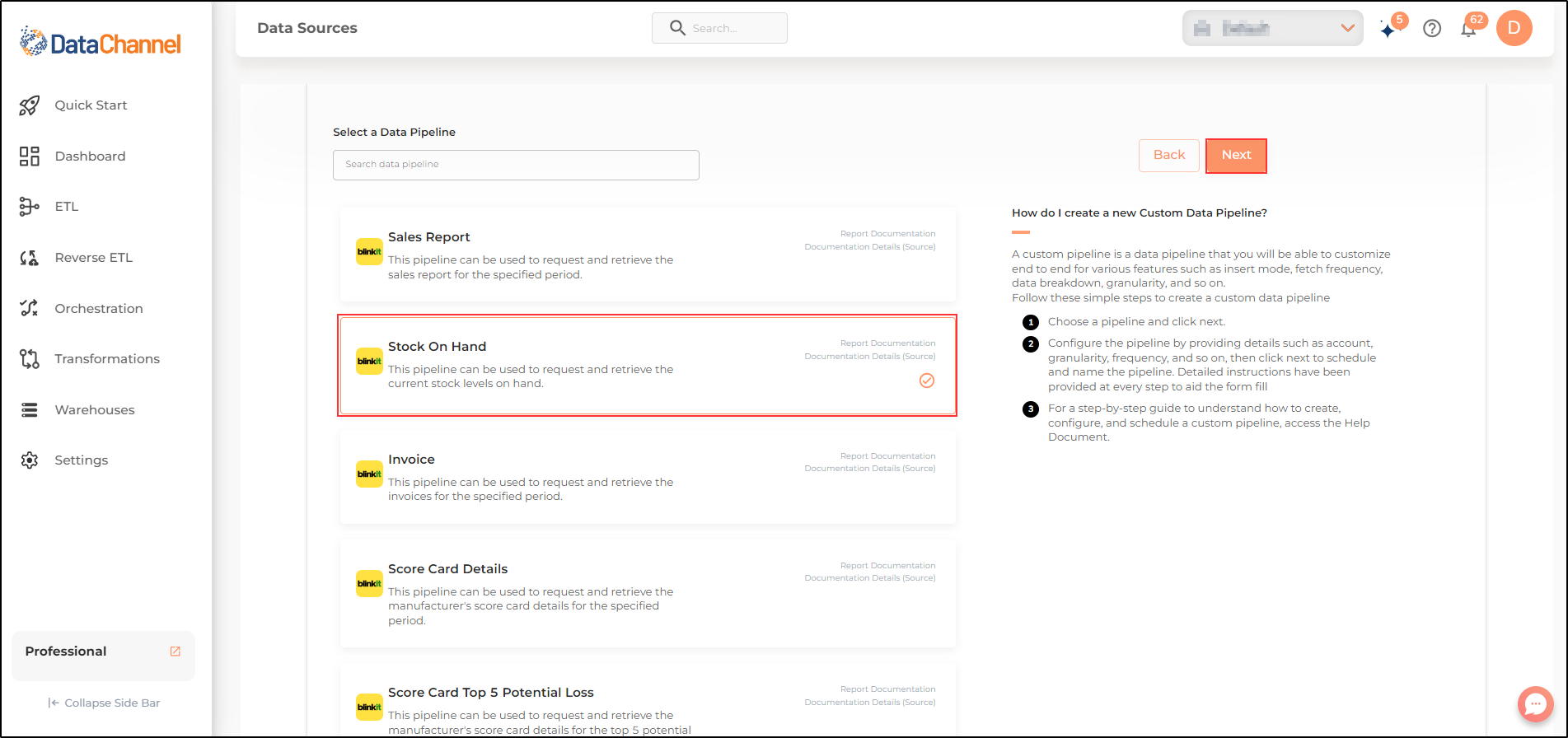Open Quick Start rocket icon
The height and width of the screenshot is (738, 1568).
tap(30, 105)
